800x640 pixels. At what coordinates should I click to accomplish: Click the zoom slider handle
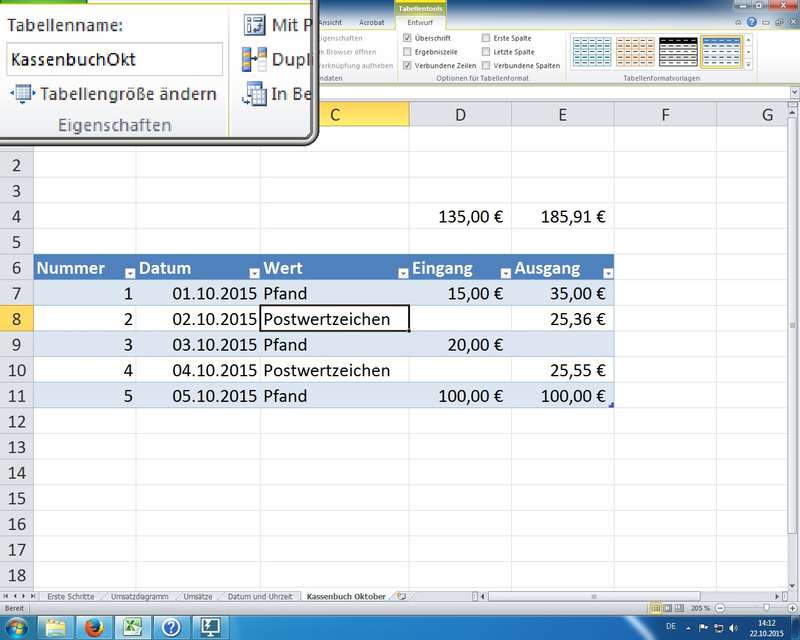766,608
